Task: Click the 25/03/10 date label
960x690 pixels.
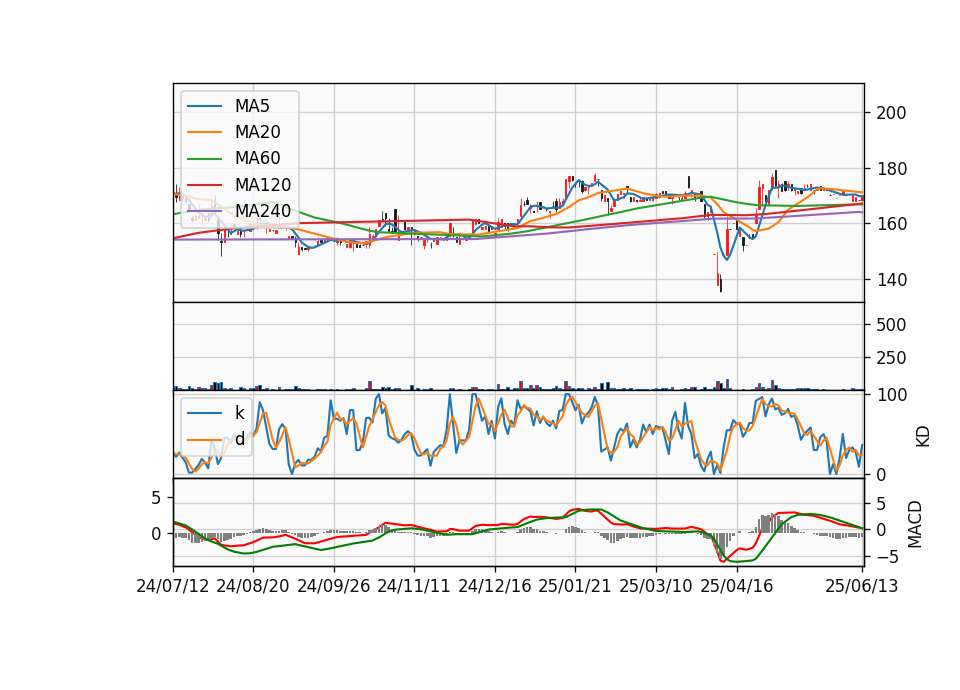Action: click(x=656, y=586)
